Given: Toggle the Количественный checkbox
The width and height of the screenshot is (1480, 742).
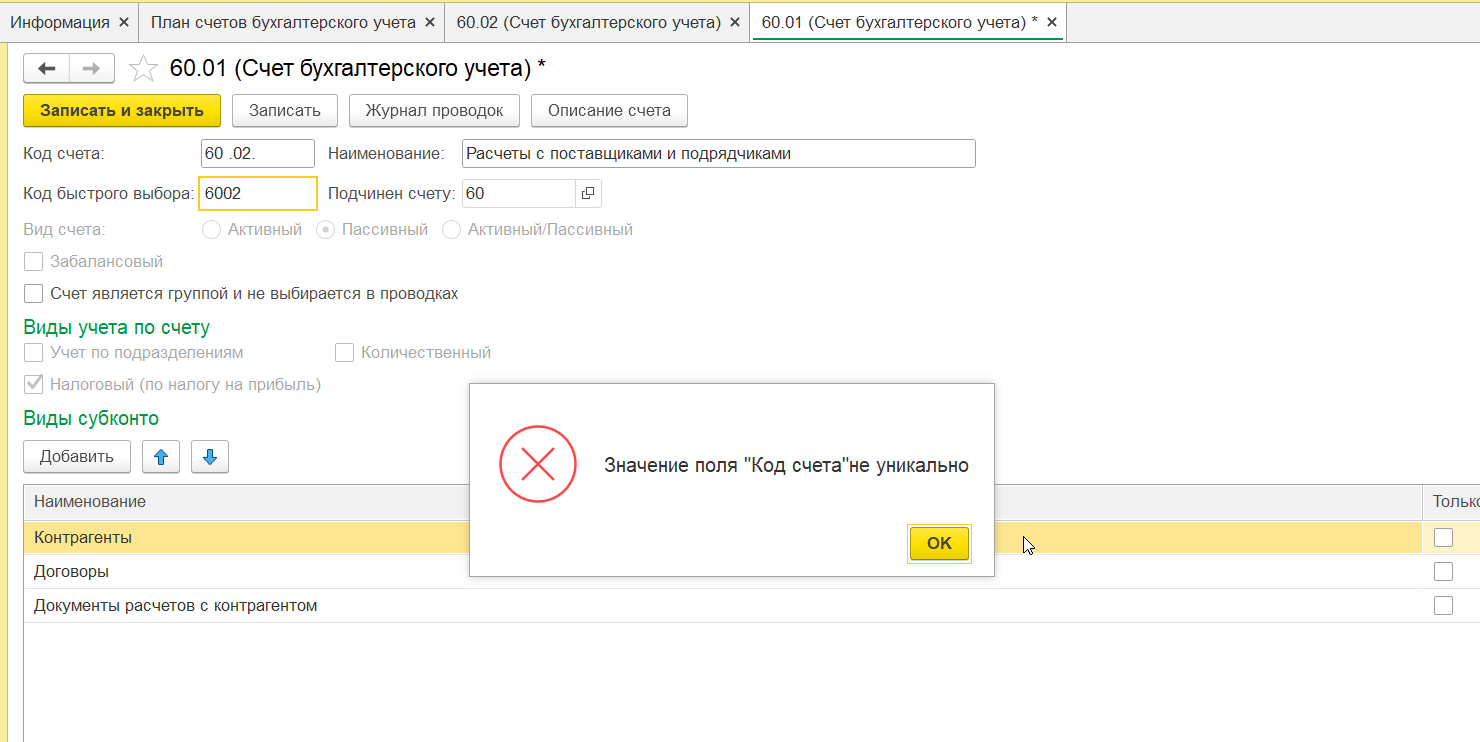Looking at the screenshot, I should 345,353.
